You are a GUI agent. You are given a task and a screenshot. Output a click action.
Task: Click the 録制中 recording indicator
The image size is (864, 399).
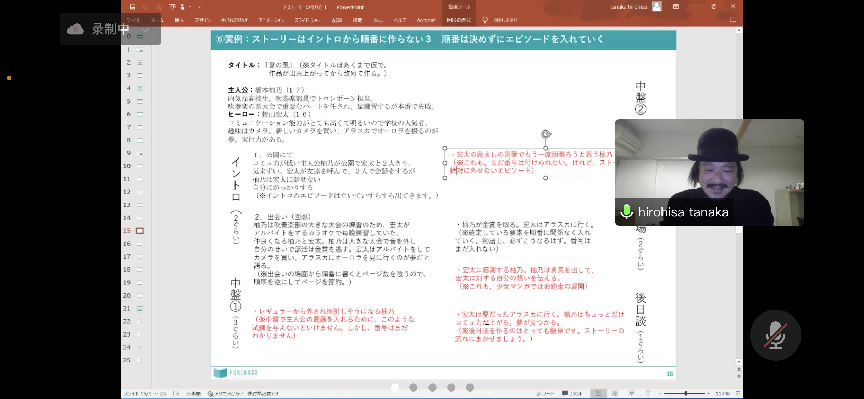pos(110,29)
